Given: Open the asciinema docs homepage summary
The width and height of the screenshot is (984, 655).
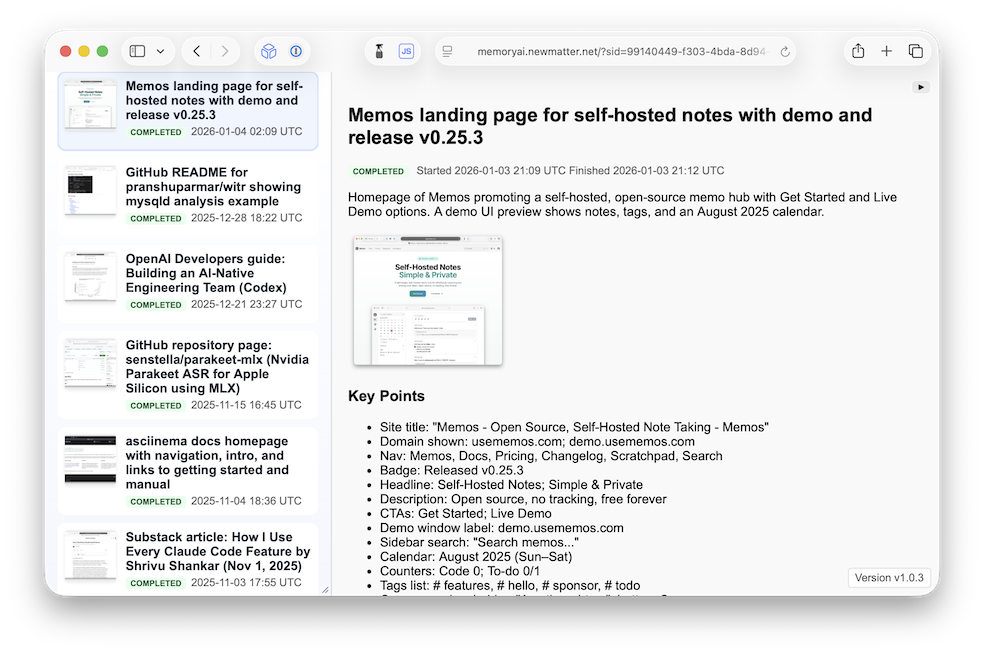Looking at the screenshot, I should click(188, 465).
